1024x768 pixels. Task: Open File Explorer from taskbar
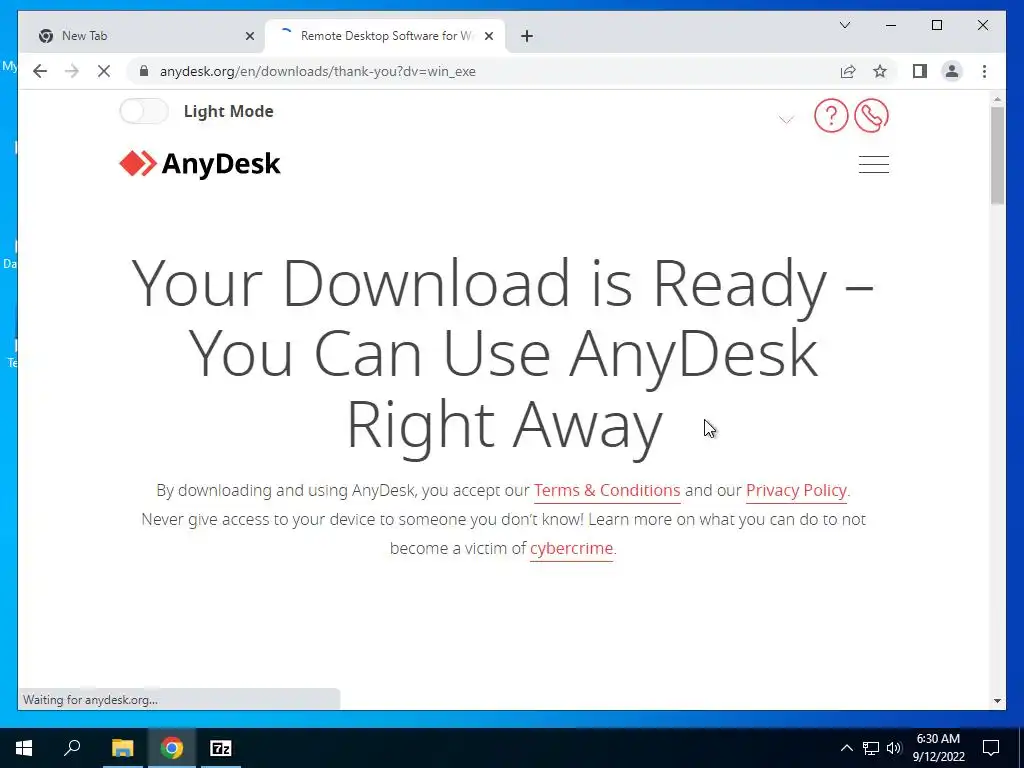(122, 748)
